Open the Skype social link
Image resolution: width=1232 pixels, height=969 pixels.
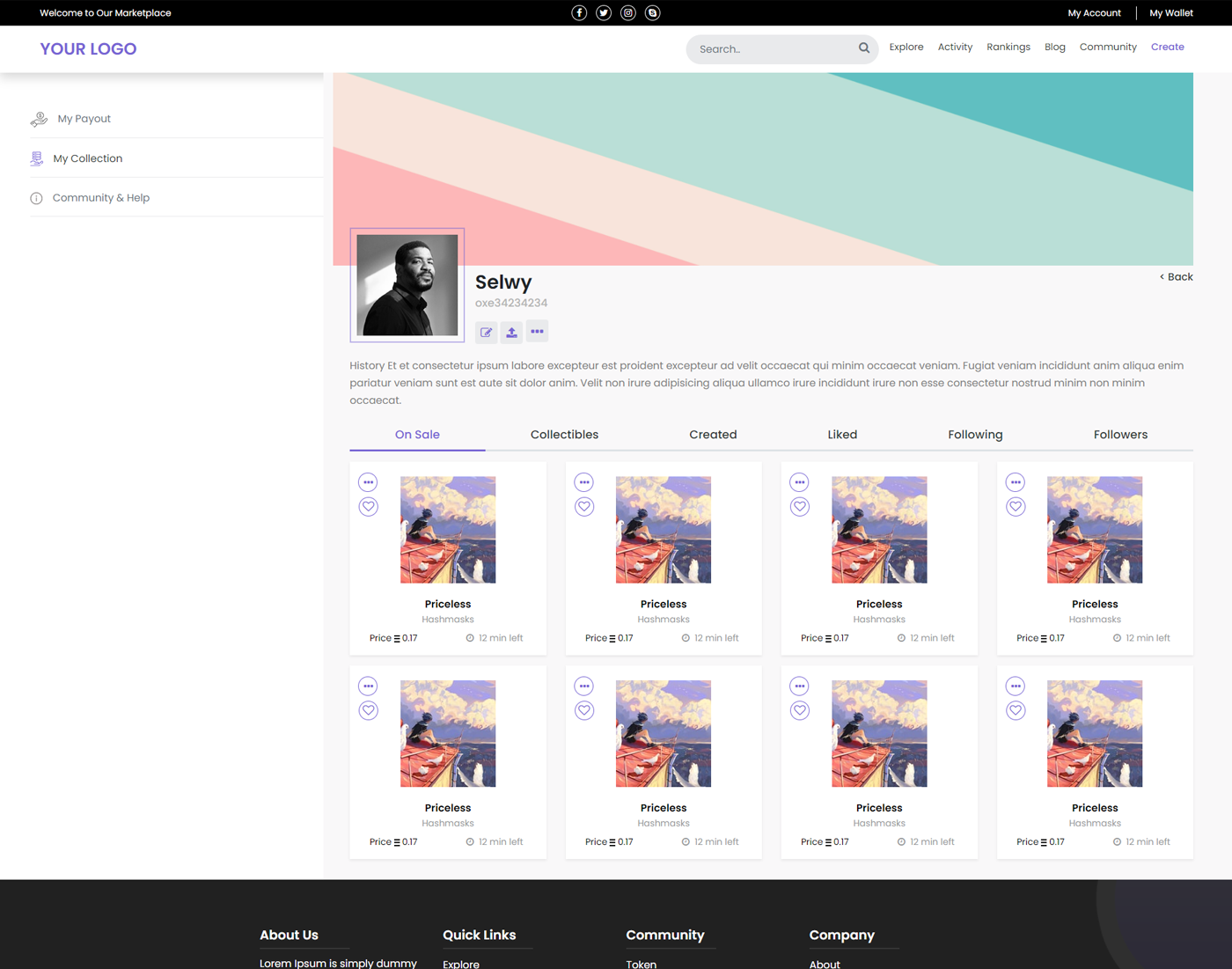[x=653, y=12]
